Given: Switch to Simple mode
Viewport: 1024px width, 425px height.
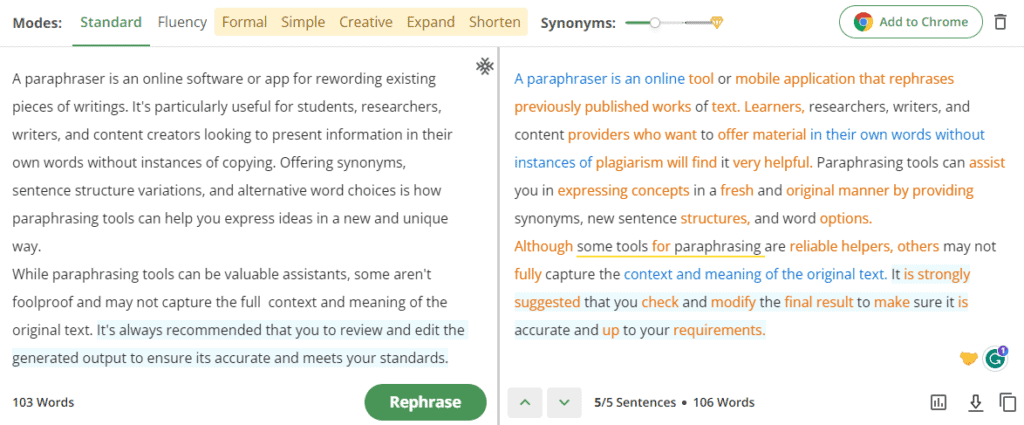Looking at the screenshot, I should coord(303,22).
